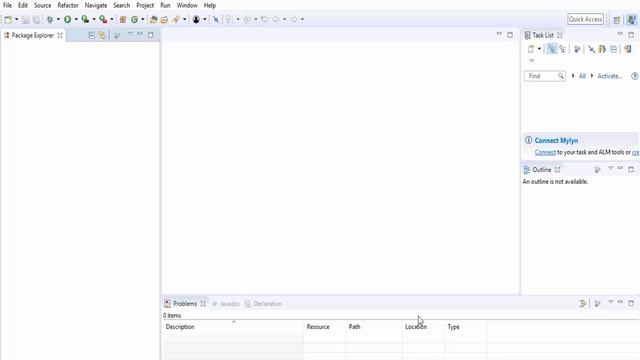
Task: Open the Task List view menu triangle
Action: 531,61
